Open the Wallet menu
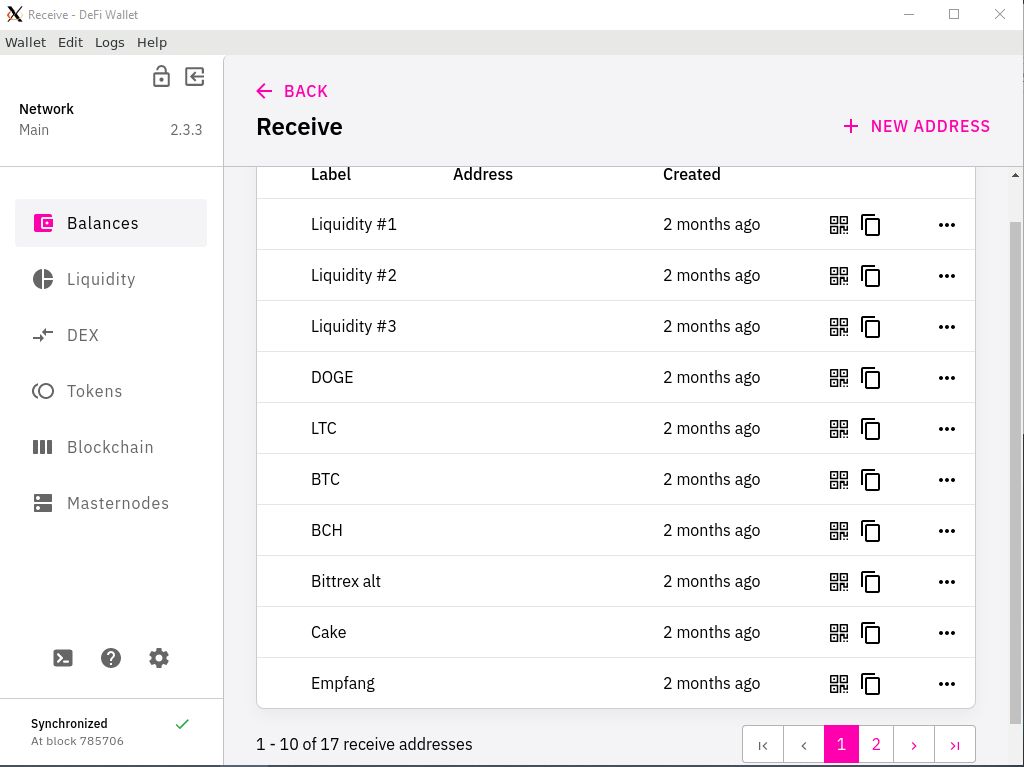This screenshot has width=1024, height=767. pos(25,42)
